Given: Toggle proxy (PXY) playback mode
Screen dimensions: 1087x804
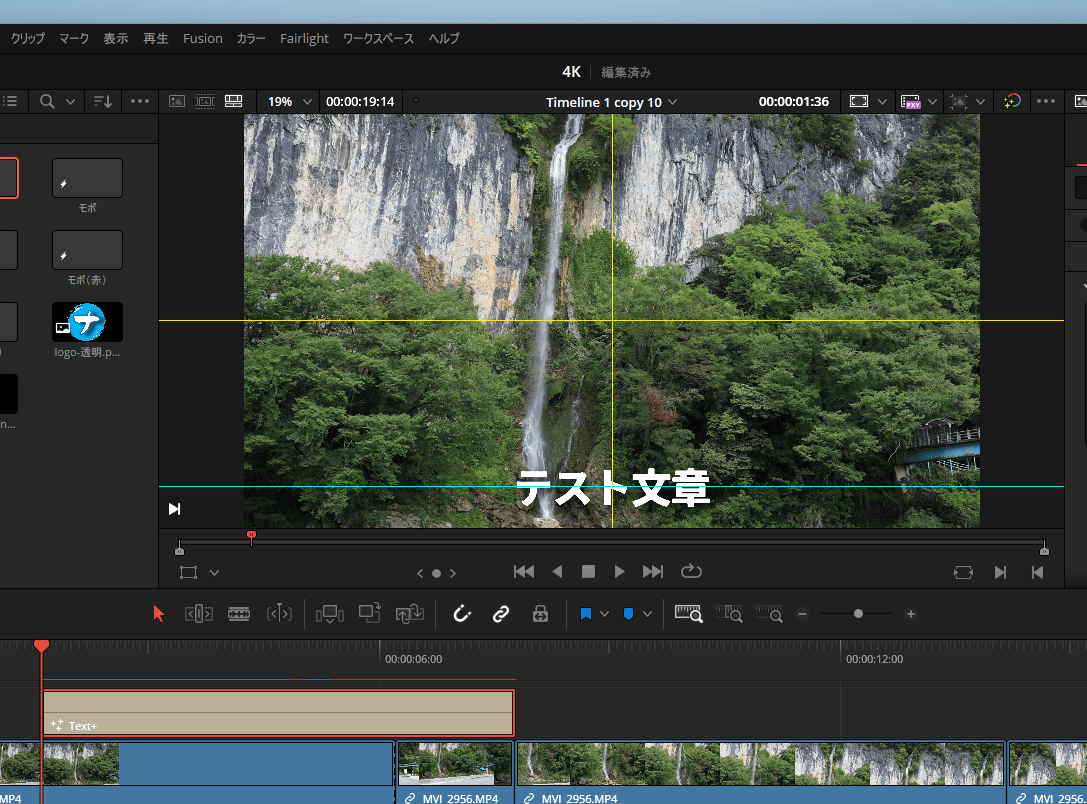Looking at the screenshot, I should (910, 102).
